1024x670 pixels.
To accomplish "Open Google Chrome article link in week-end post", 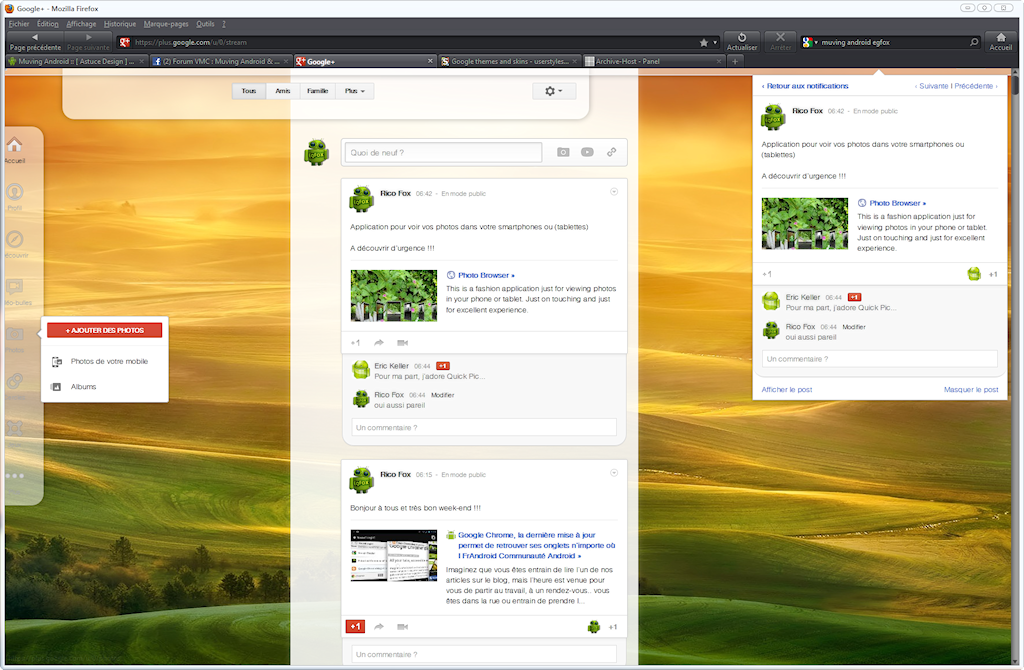I will [536, 545].
